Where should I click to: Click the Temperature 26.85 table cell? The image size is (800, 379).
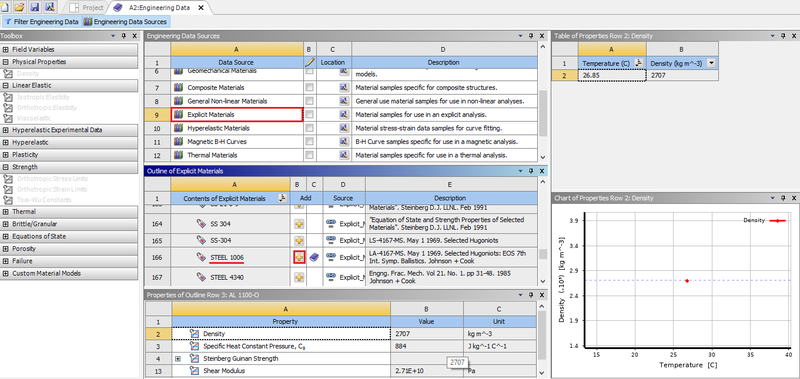612,75
